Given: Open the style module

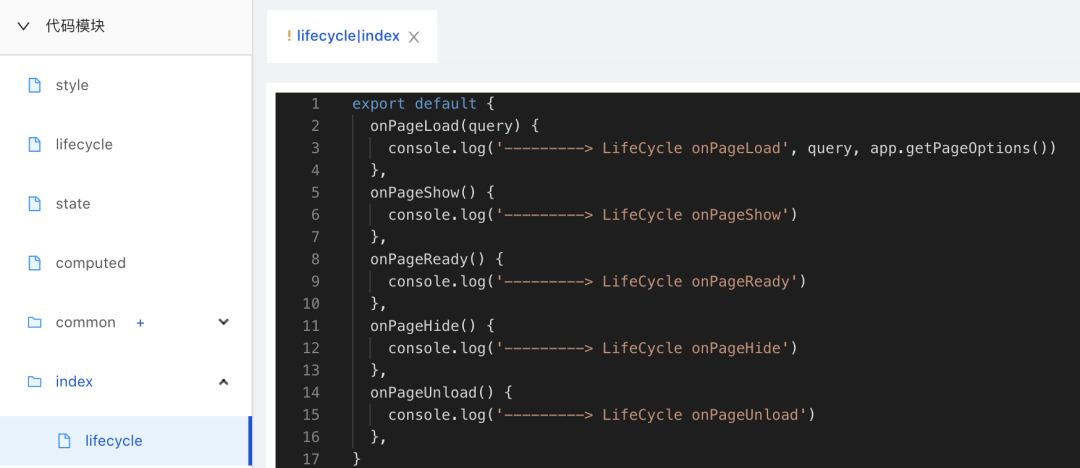Looking at the screenshot, I should (72, 85).
